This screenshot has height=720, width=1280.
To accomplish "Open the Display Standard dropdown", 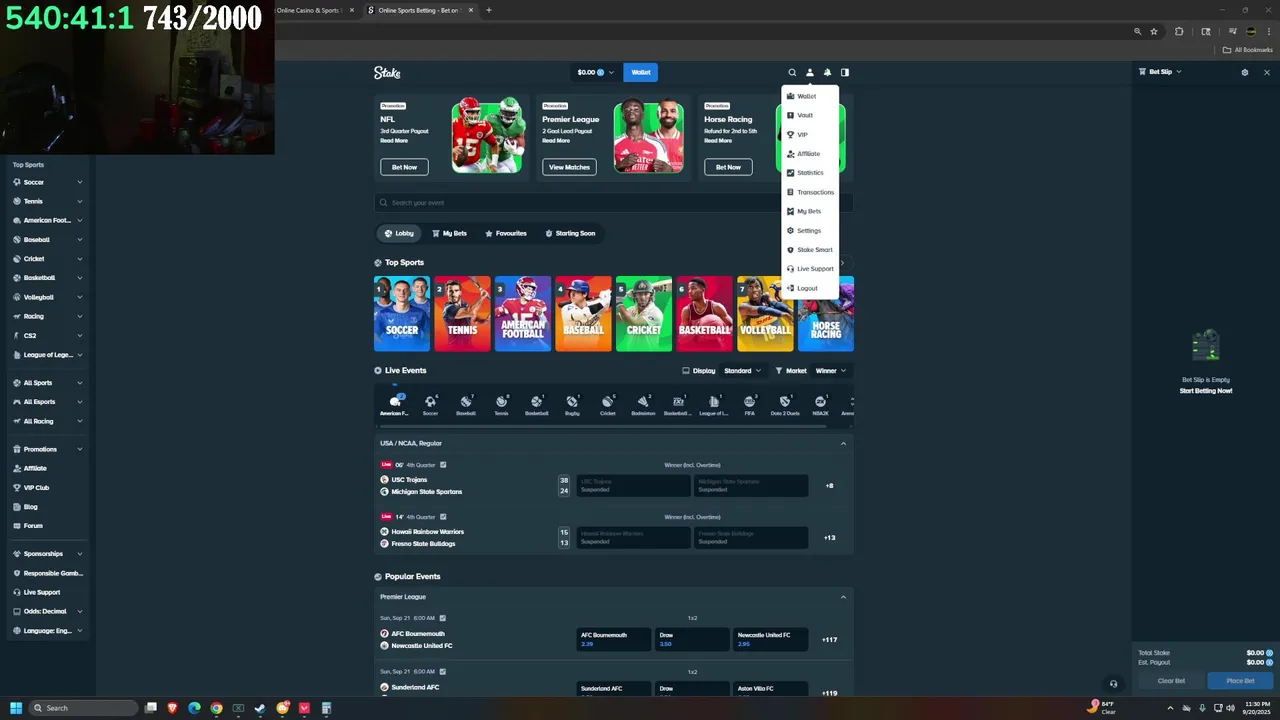I will tap(742, 371).
